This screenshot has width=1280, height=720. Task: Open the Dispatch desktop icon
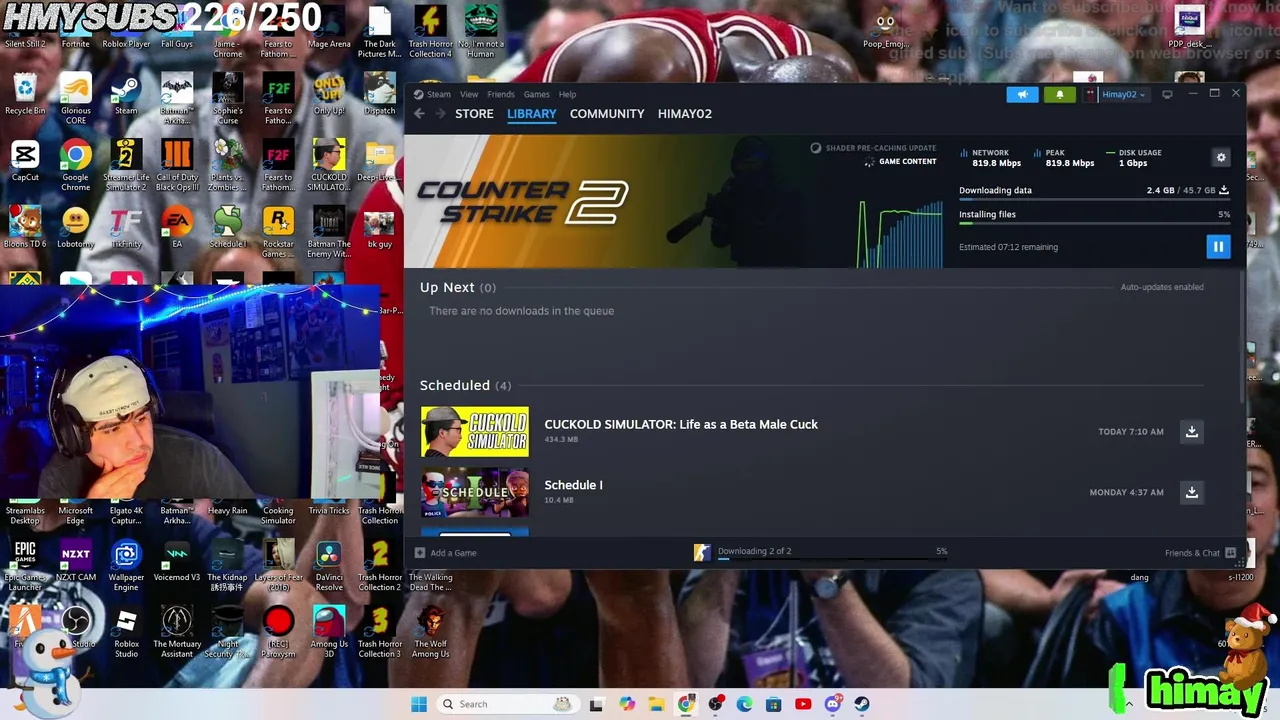point(379,94)
